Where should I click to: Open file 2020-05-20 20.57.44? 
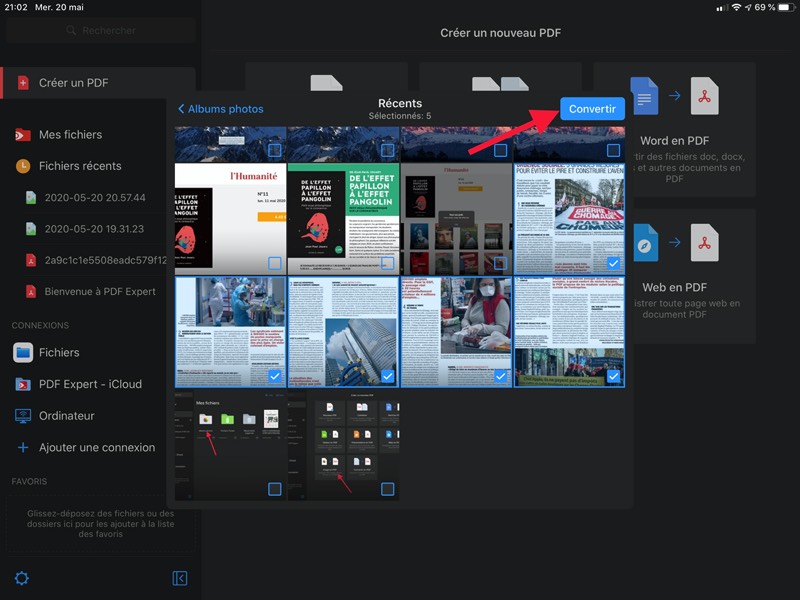(x=95, y=198)
